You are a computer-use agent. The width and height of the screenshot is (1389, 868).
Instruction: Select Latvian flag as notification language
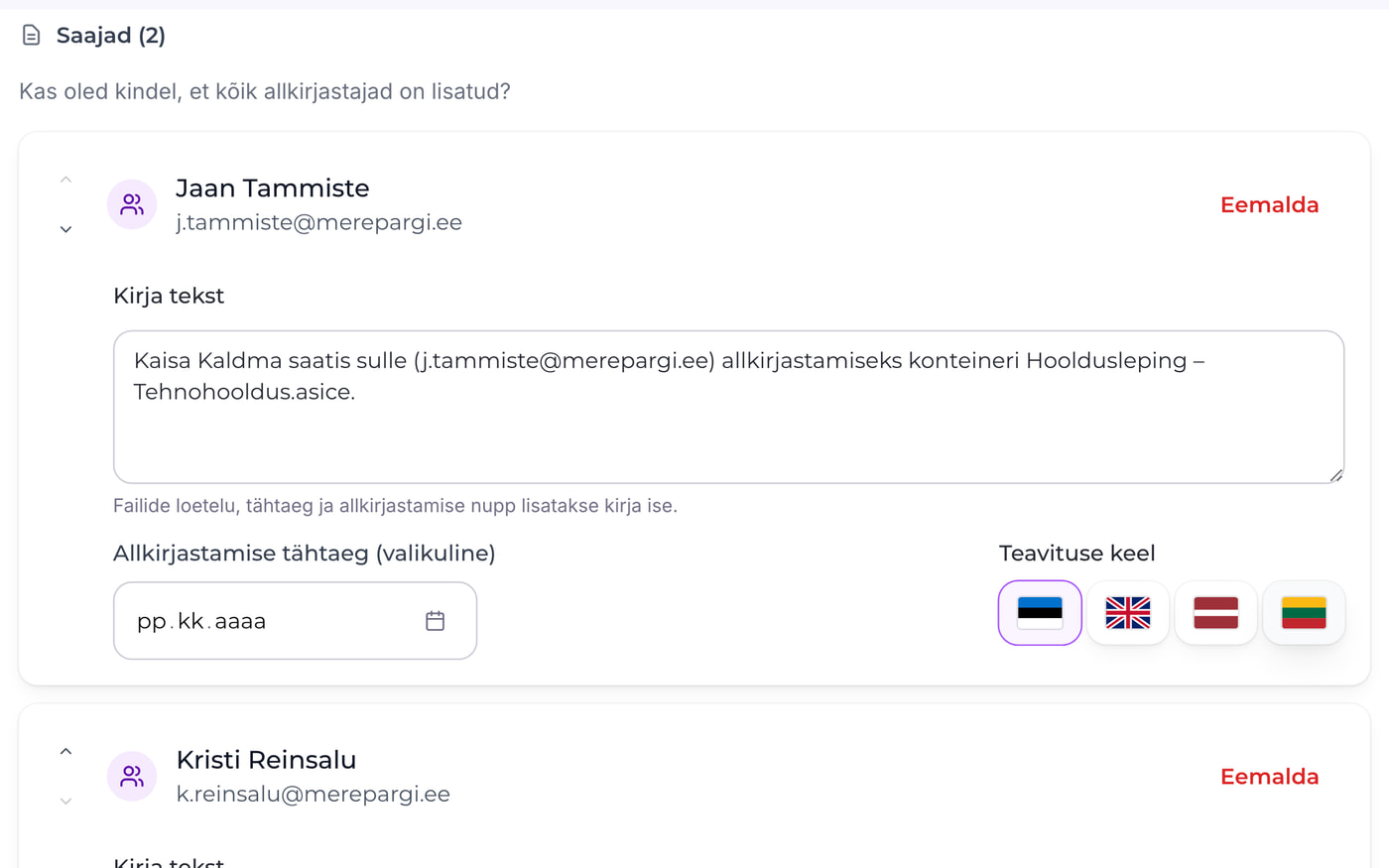(1216, 612)
